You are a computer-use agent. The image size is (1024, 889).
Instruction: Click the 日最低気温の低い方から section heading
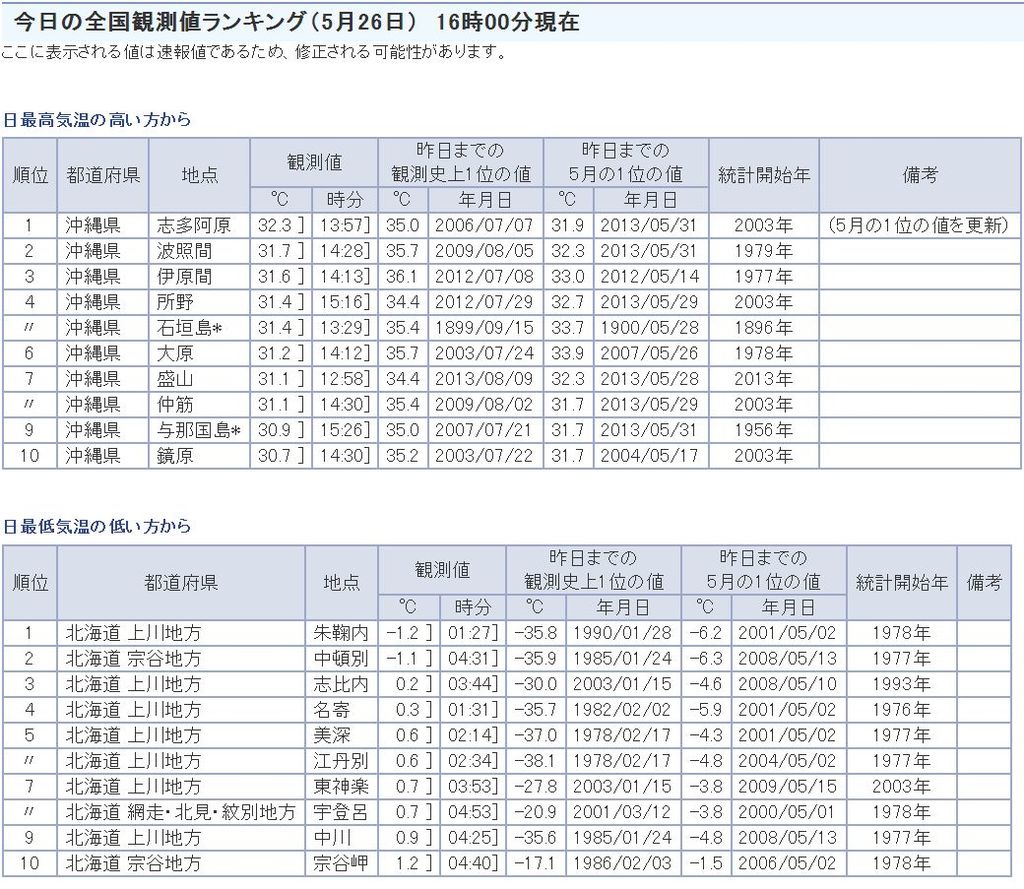(96, 526)
